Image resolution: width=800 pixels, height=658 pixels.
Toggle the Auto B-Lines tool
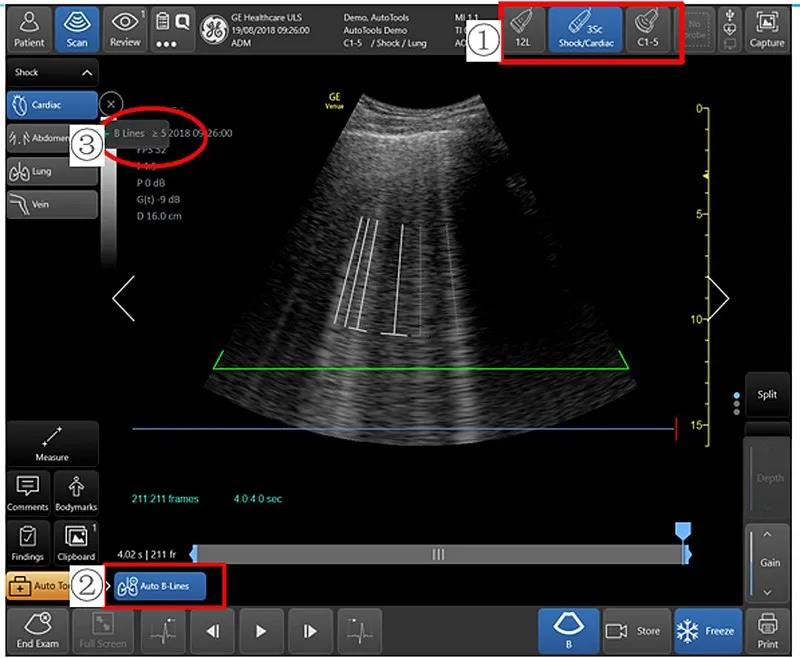coord(160,586)
